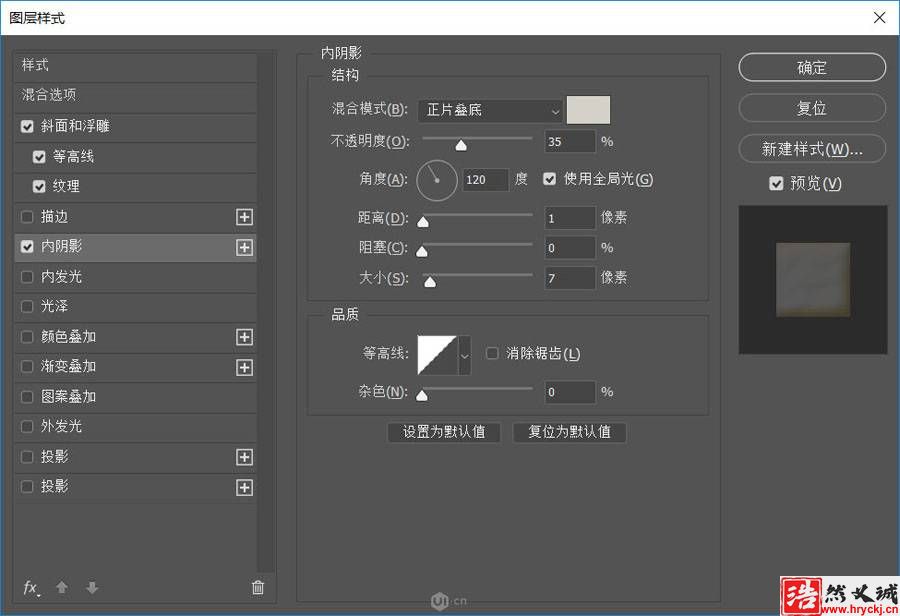Select the 内发光 row label
This screenshot has width=900, height=616.
point(61,277)
